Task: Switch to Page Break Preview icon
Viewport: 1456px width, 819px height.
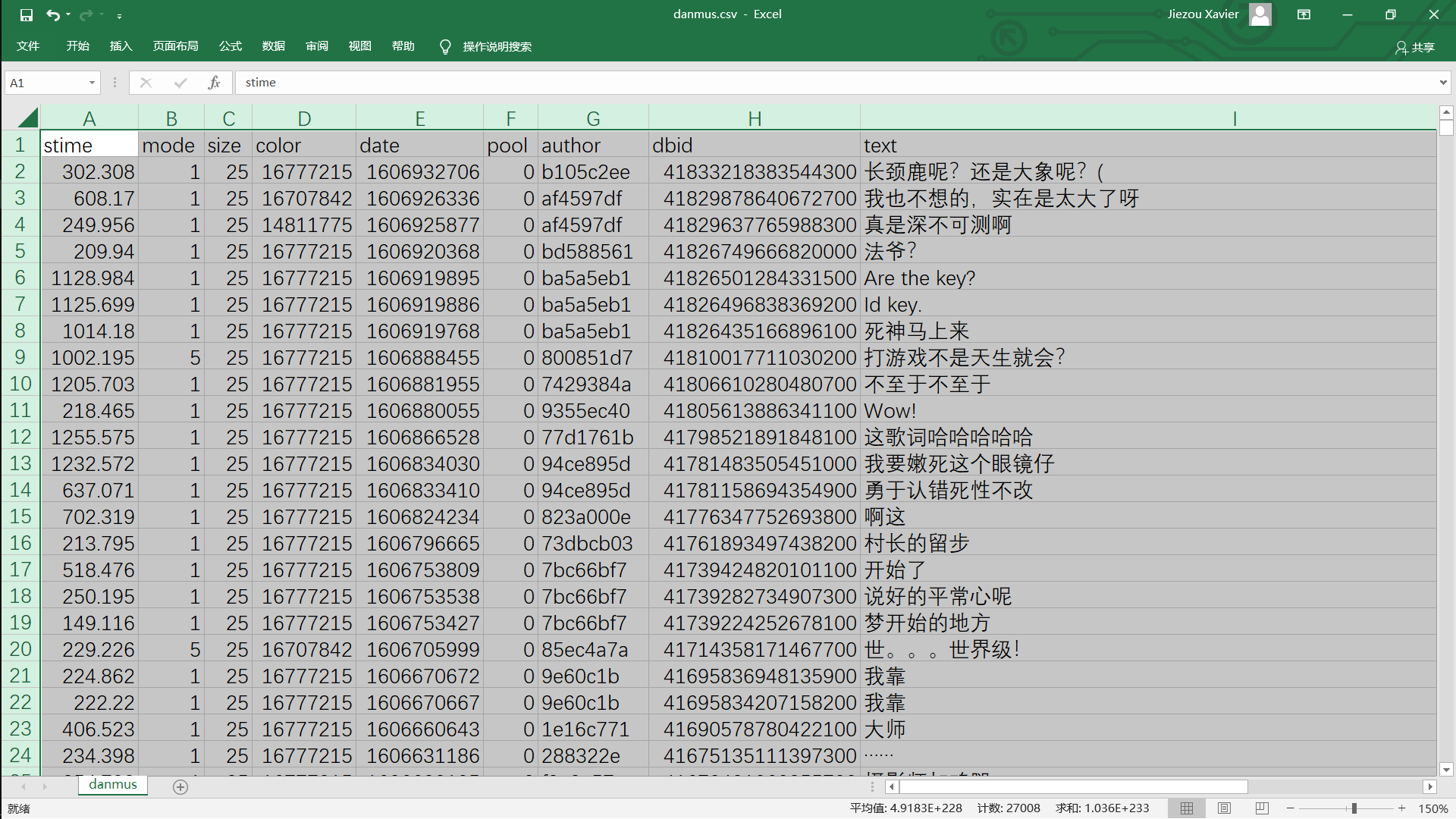Action: point(1262,808)
